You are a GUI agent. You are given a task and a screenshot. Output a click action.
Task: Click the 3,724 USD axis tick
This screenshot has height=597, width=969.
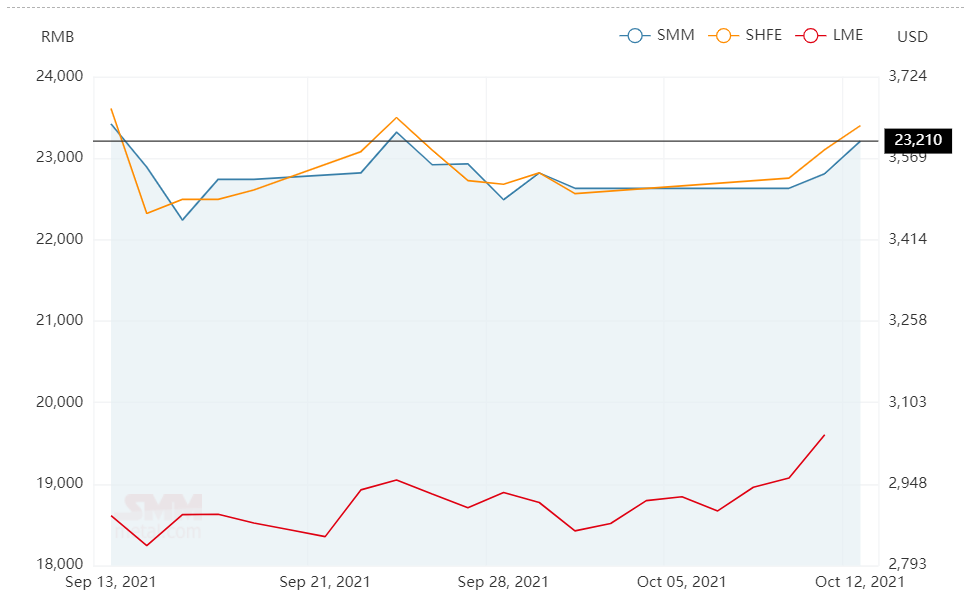tap(907, 76)
